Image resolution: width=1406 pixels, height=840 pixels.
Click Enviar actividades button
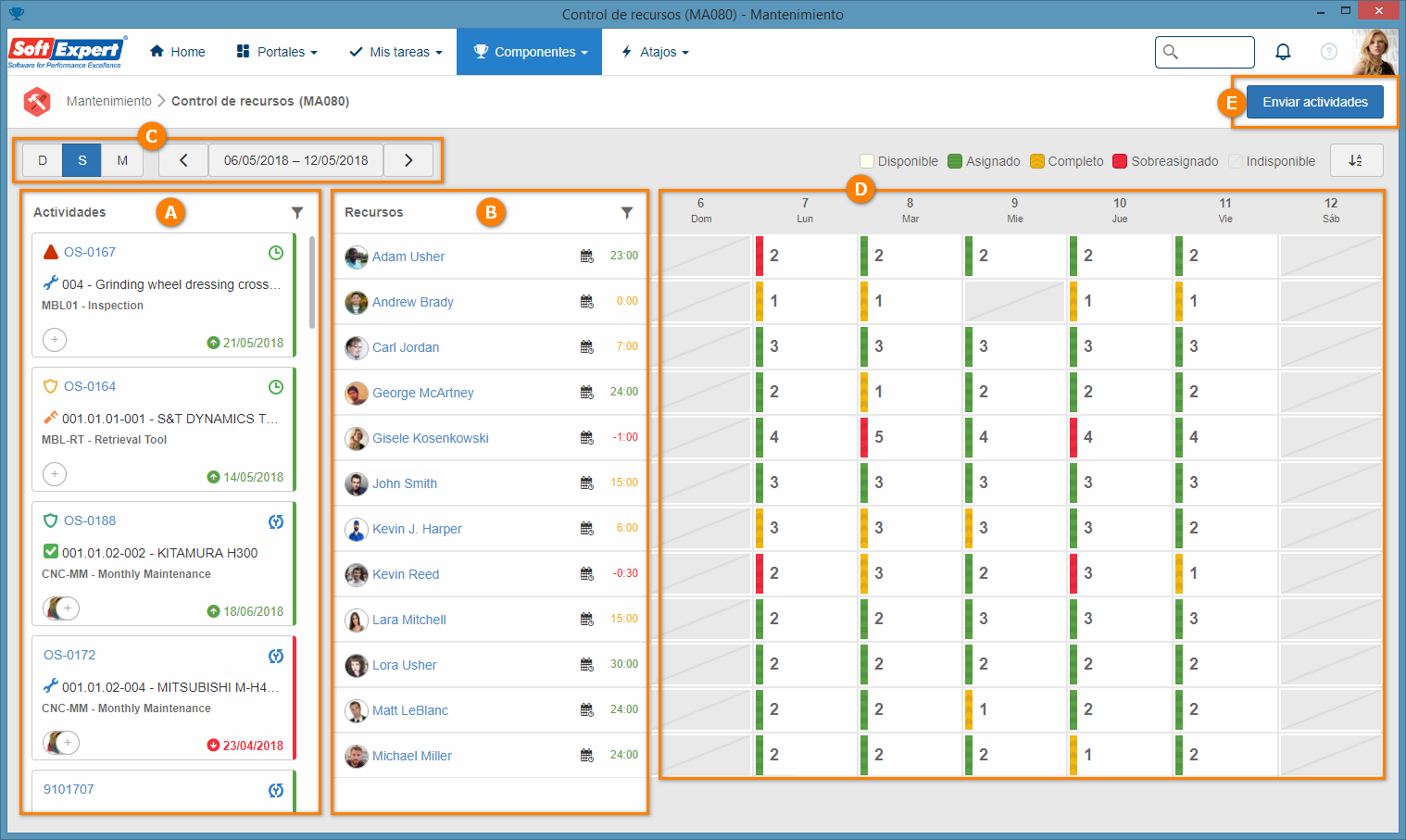1315,102
